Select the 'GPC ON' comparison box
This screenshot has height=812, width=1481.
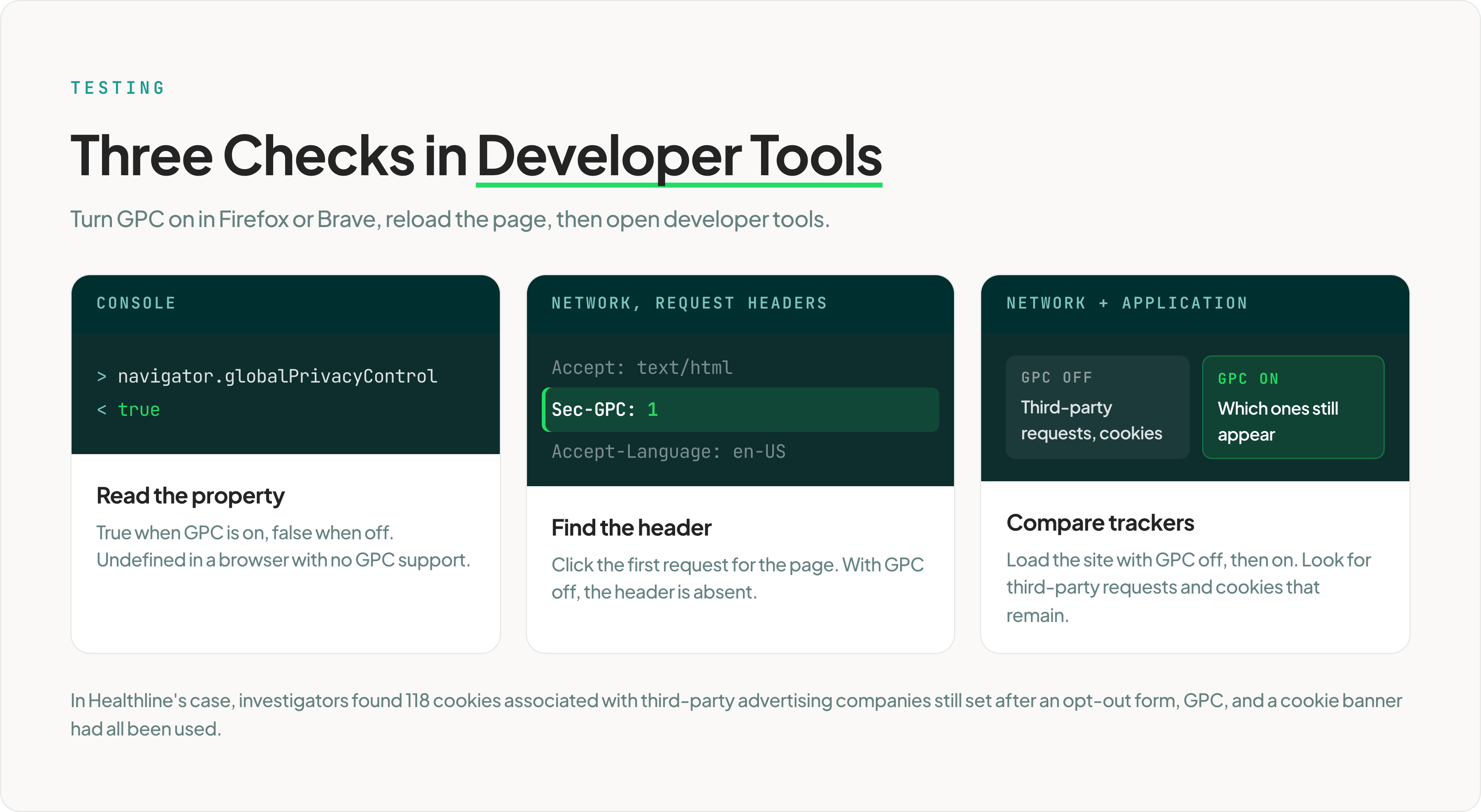pyautogui.click(x=1293, y=407)
